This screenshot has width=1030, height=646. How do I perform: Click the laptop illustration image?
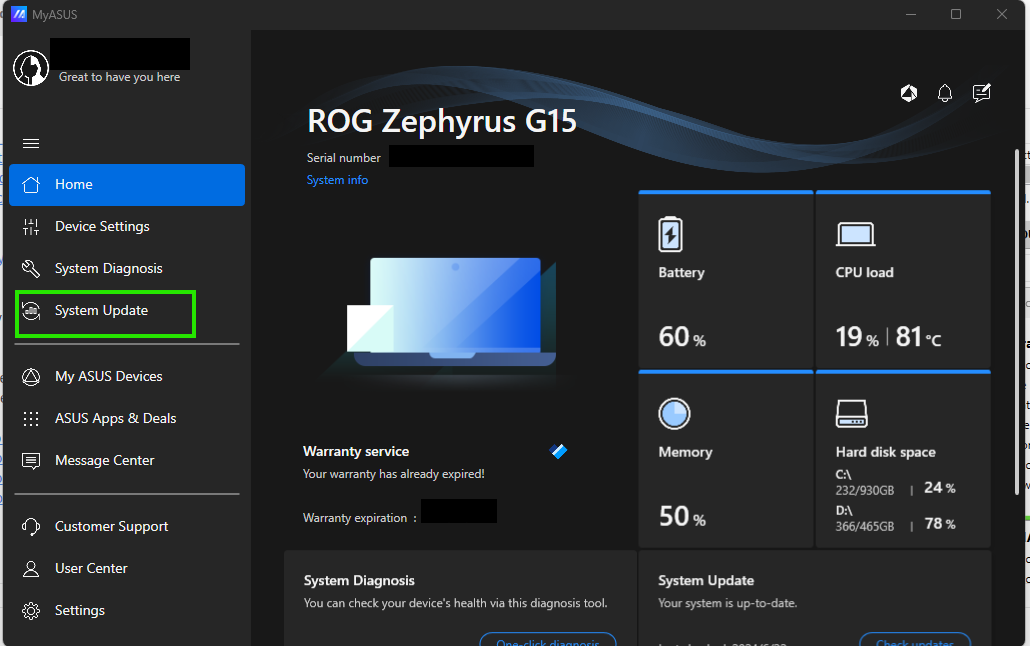pyautogui.click(x=452, y=314)
